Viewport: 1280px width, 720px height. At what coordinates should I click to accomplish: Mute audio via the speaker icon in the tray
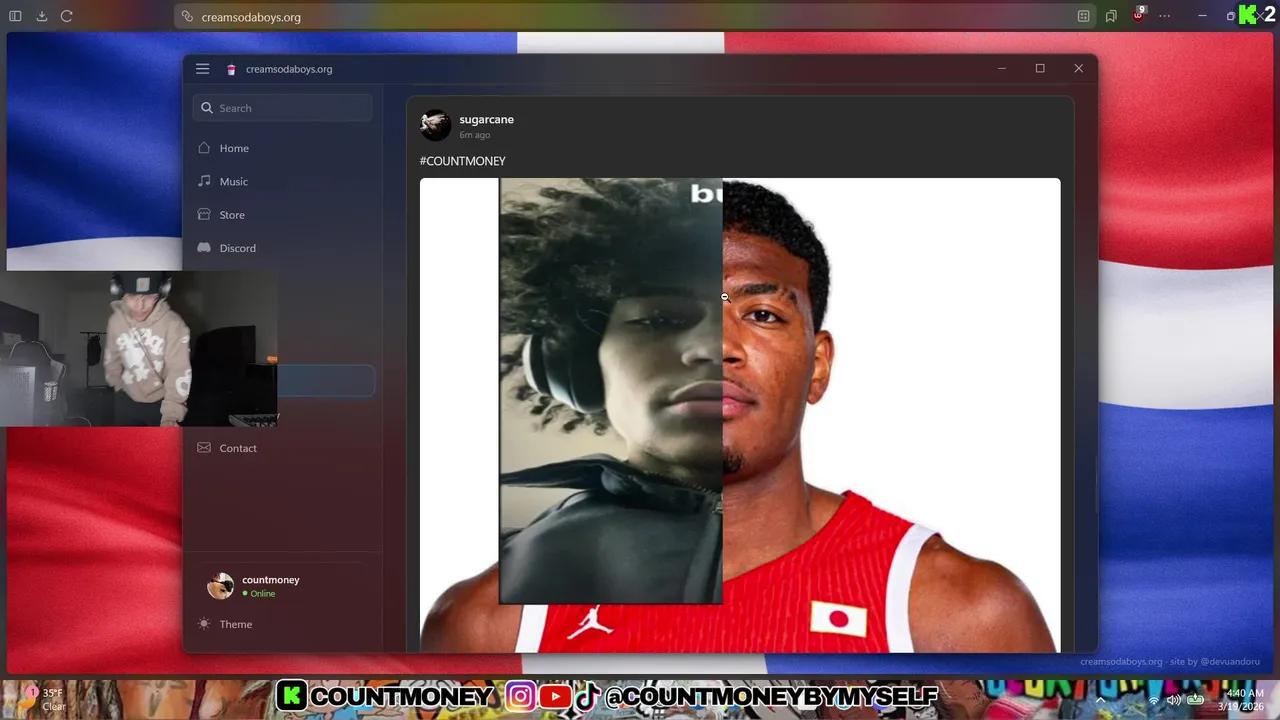pyautogui.click(x=1173, y=700)
